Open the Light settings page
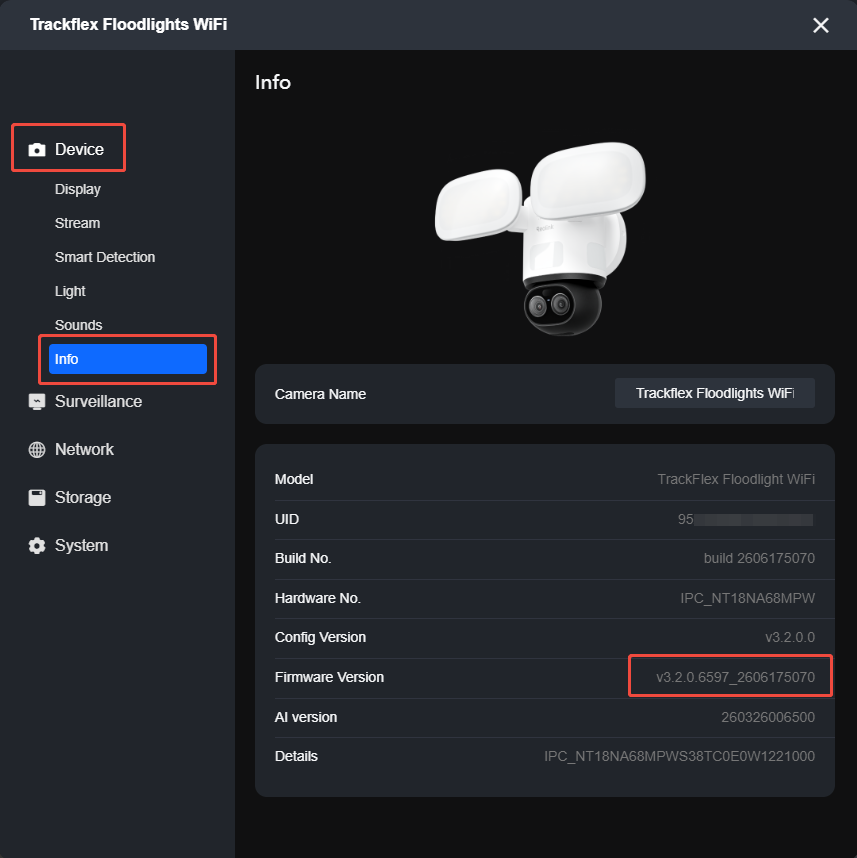This screenshot has width=857, height=858. 70,291
